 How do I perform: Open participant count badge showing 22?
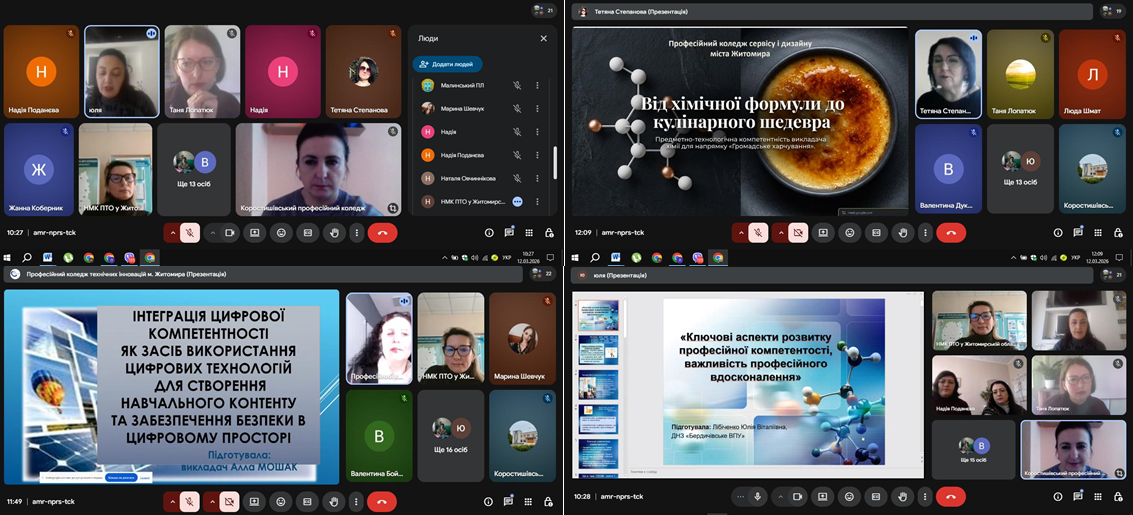pos(543,273)
